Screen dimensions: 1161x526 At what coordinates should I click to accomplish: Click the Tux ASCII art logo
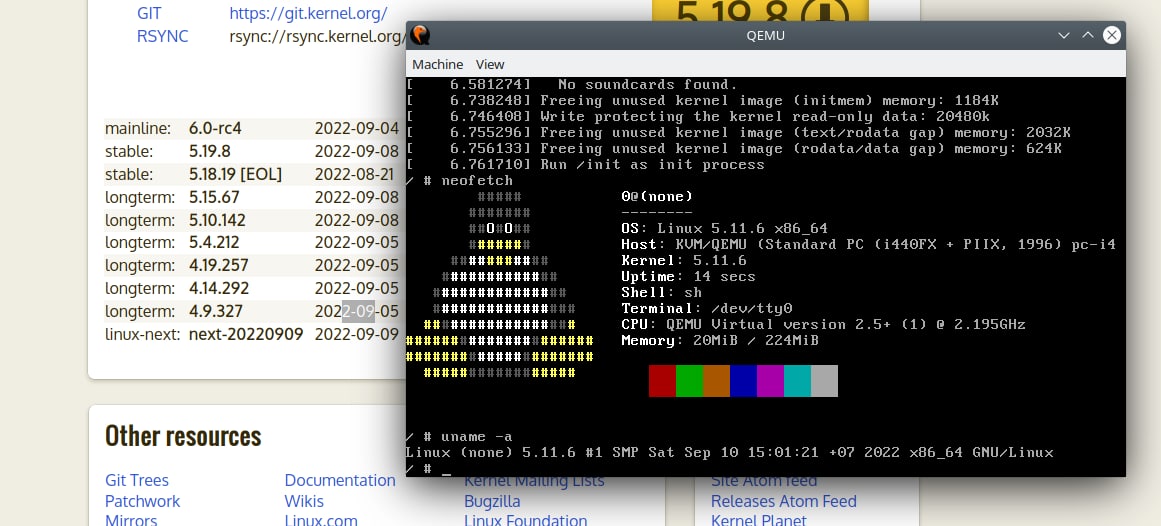coord(500,284)
